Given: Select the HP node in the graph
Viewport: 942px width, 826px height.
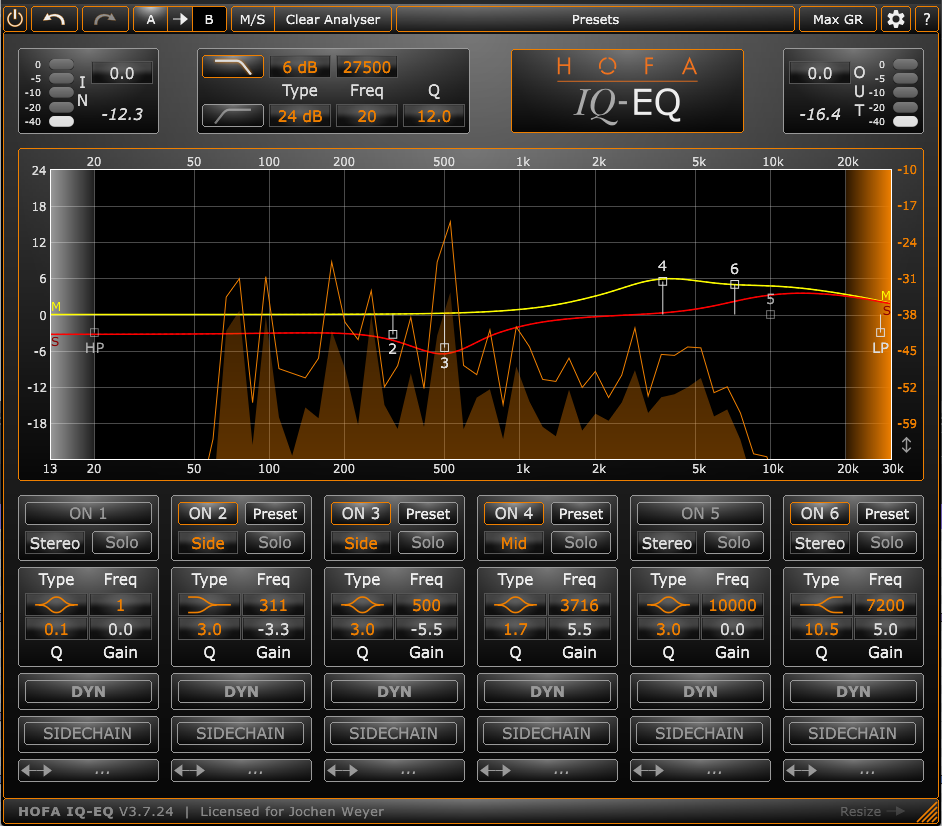Looking at the screenshot, I should coord(94,332).
